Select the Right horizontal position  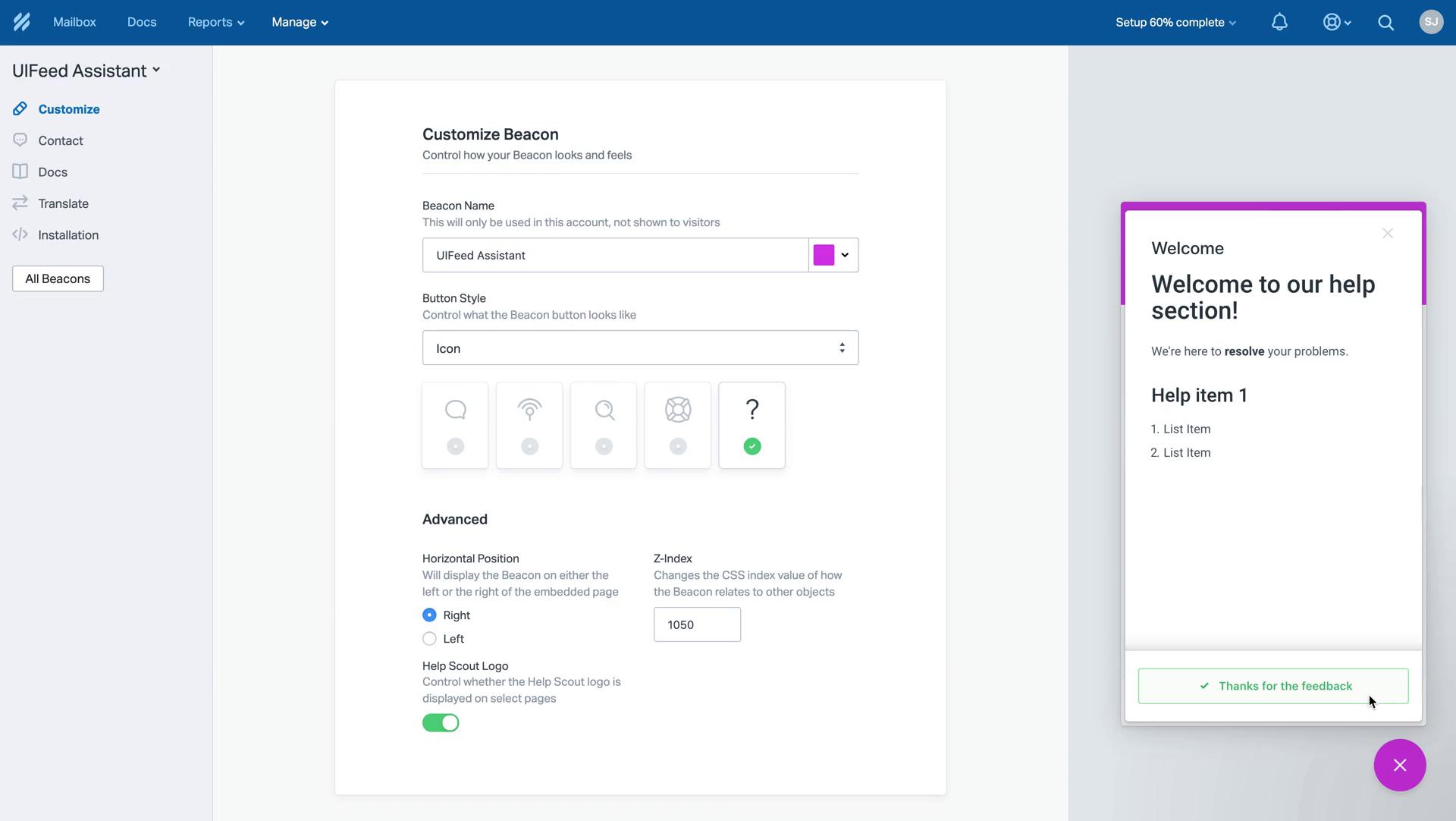(429, 615)
